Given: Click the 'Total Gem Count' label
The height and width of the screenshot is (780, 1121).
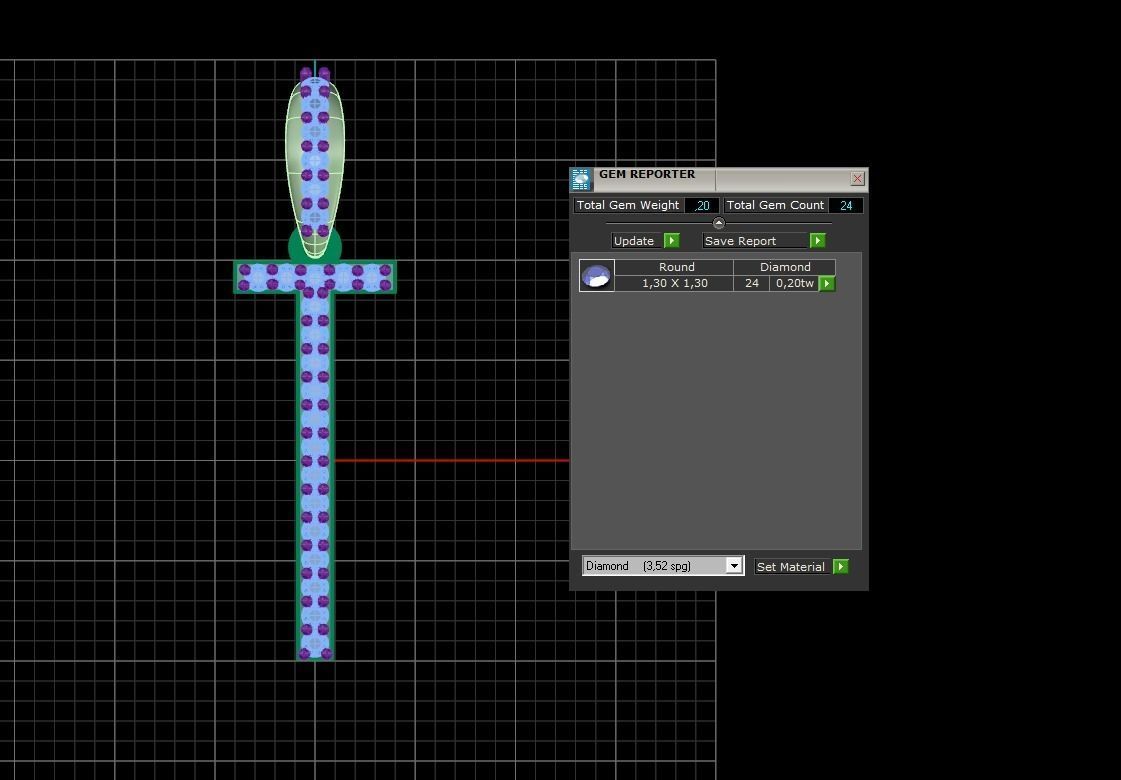Looking at the screenshot, I should tap(775, 205).
